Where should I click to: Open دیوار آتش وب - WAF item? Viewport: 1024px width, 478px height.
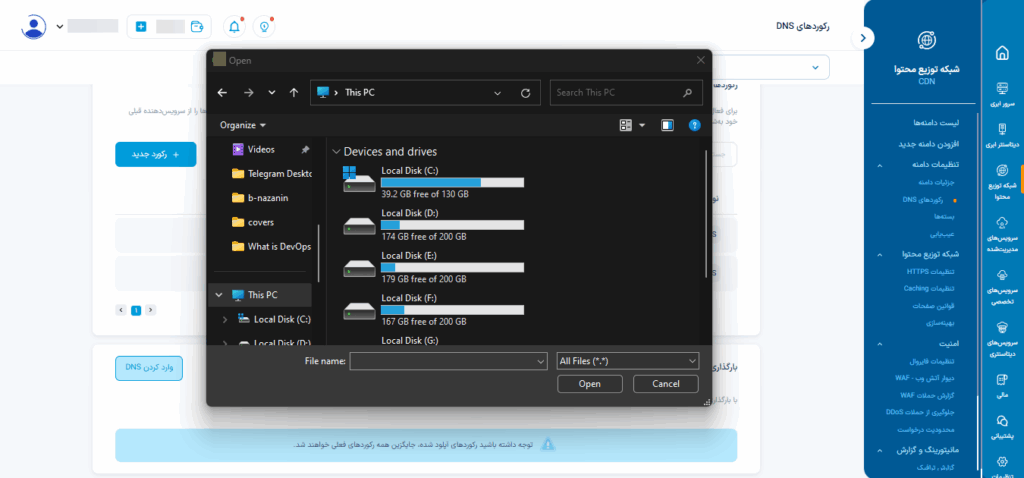[925, 378]
